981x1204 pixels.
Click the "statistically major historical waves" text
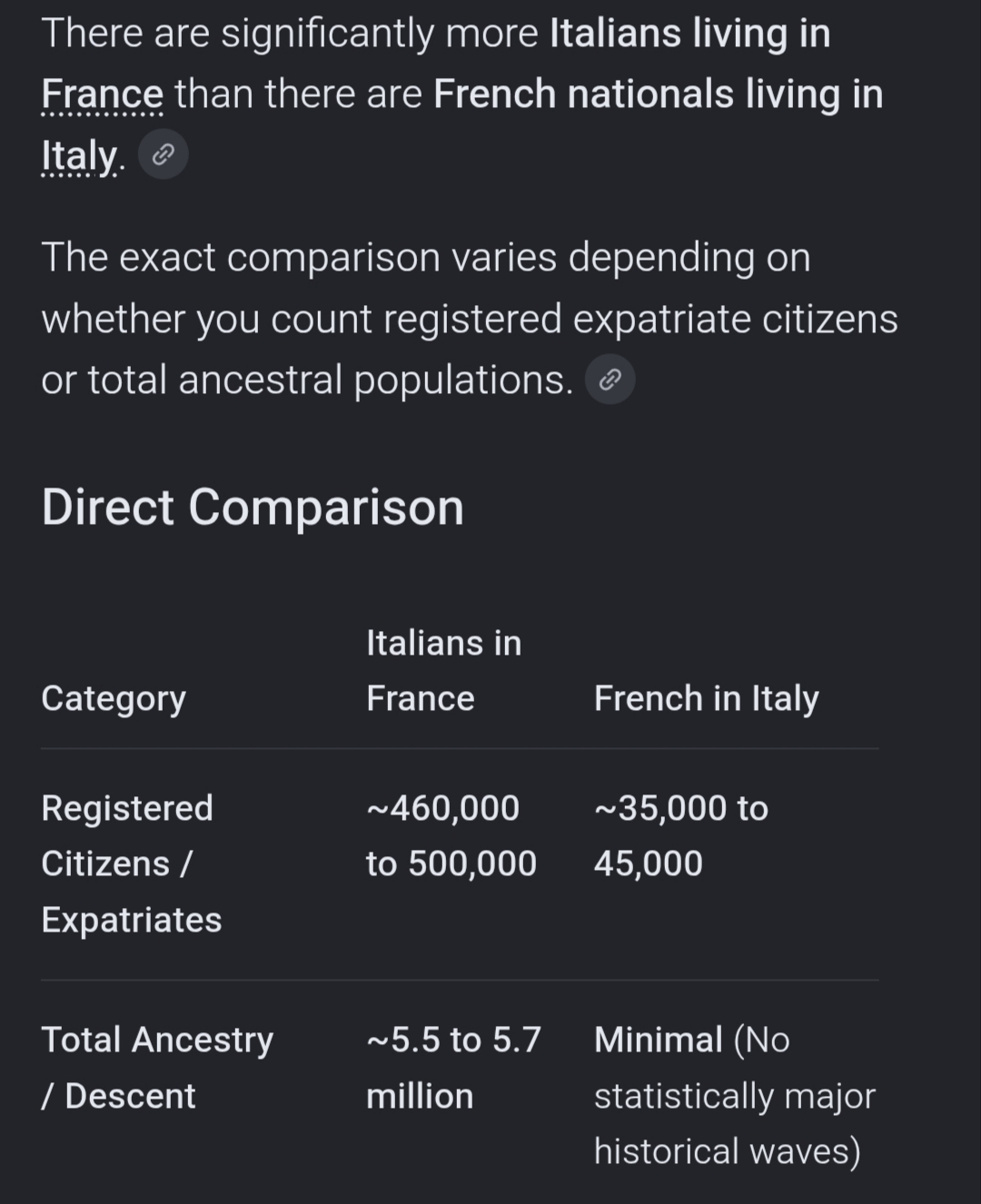click(x=735, y=1123)
